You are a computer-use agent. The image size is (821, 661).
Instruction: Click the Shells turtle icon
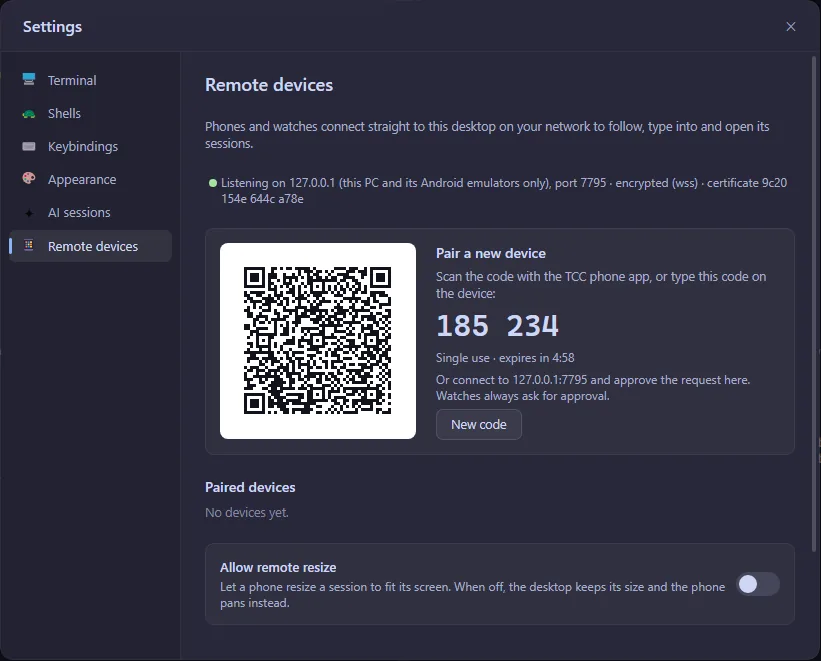(x=29, y=114)
